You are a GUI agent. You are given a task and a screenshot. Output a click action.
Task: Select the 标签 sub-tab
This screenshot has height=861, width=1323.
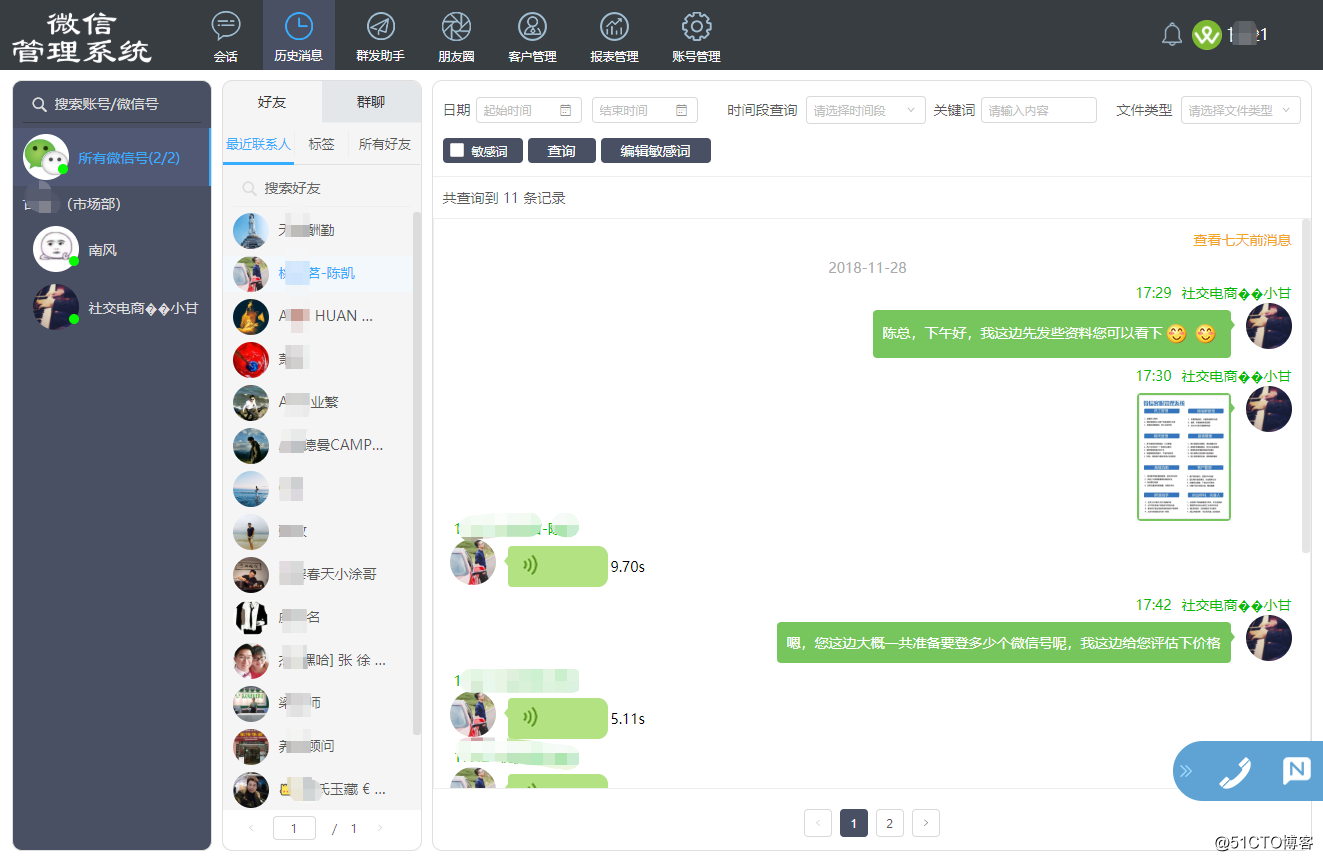[x=321, y=144]
